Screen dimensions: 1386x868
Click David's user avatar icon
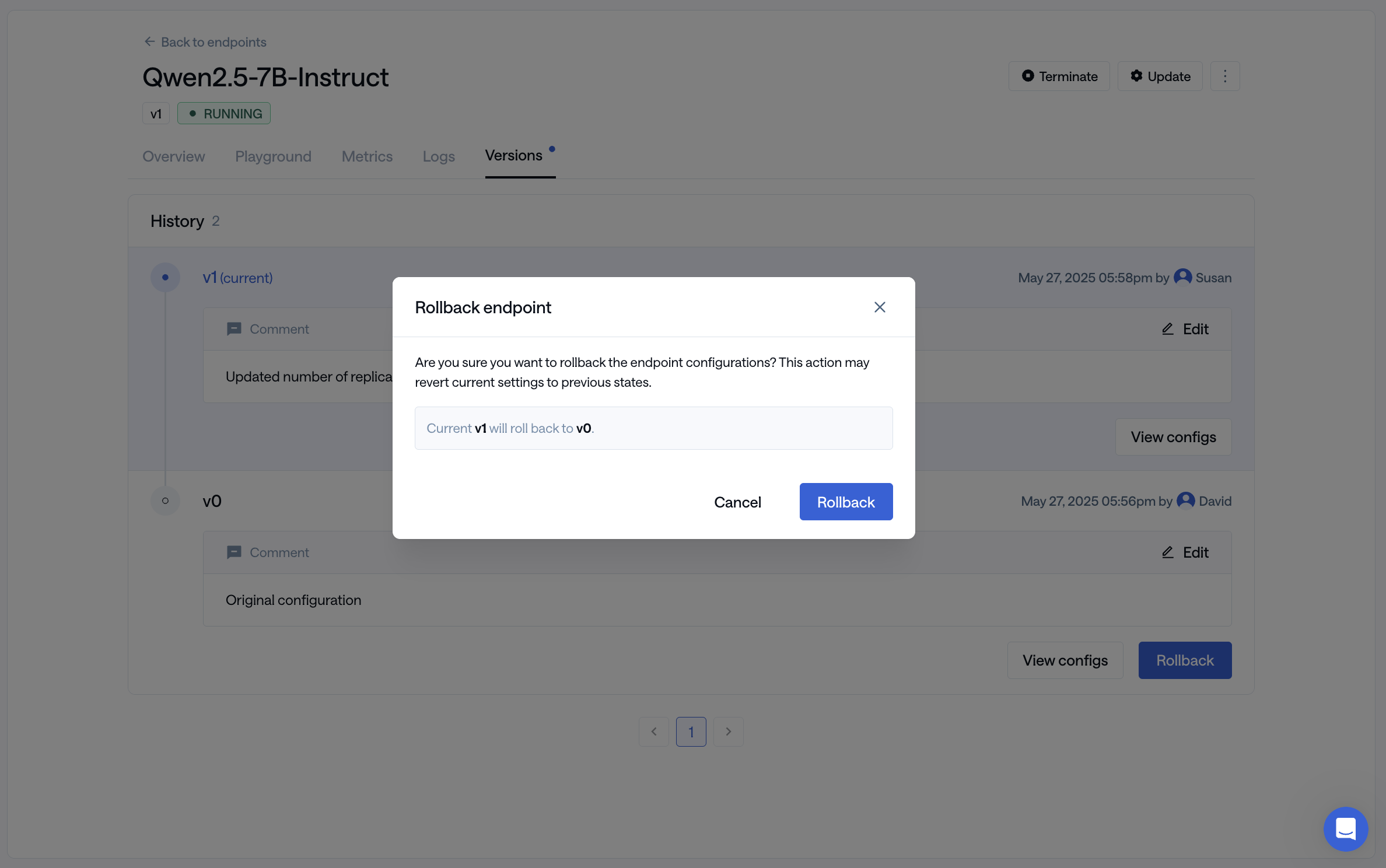(1185, 501)
